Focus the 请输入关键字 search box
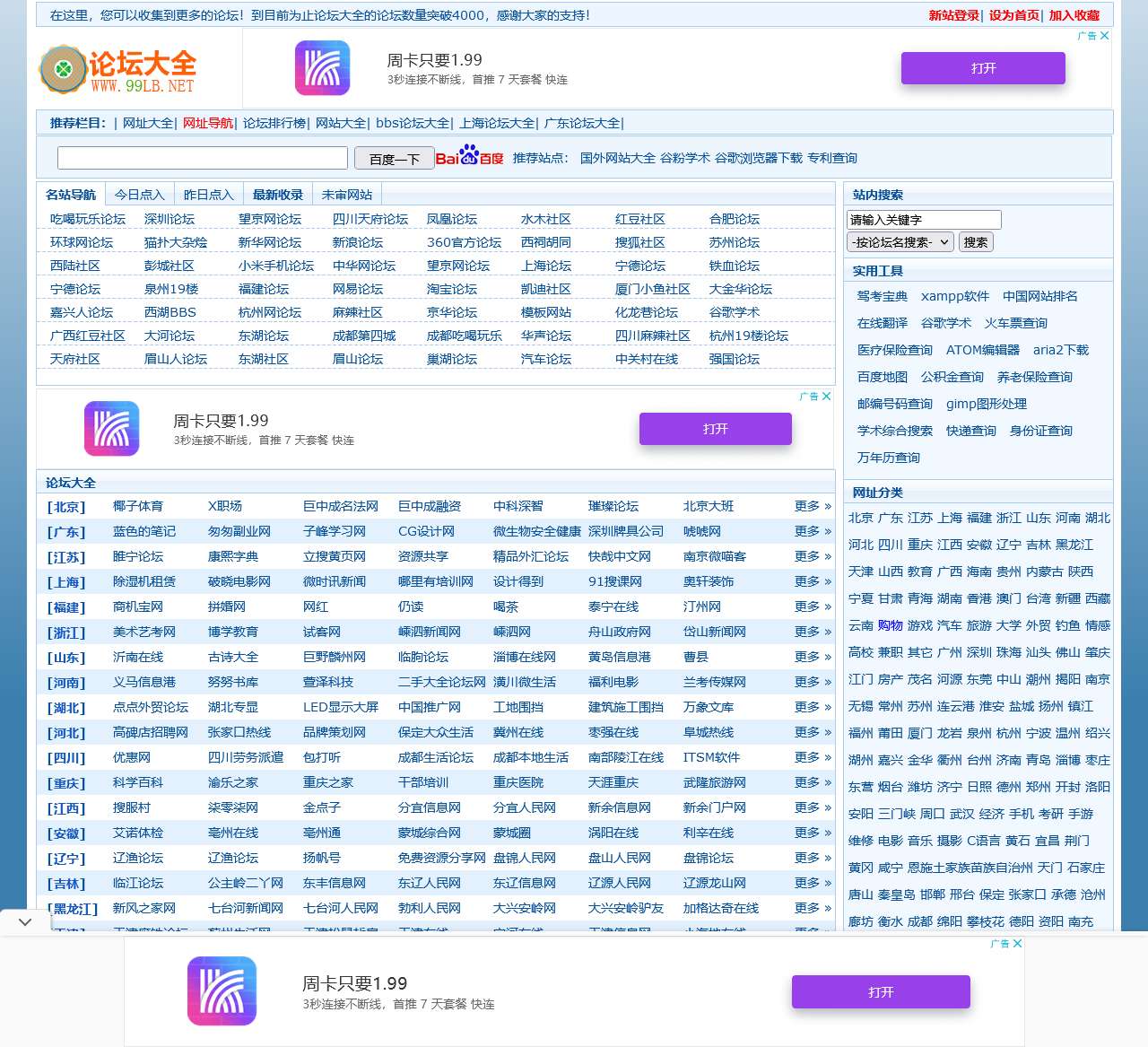The height and width of the screenshot is (1047, 1148). 923,220
